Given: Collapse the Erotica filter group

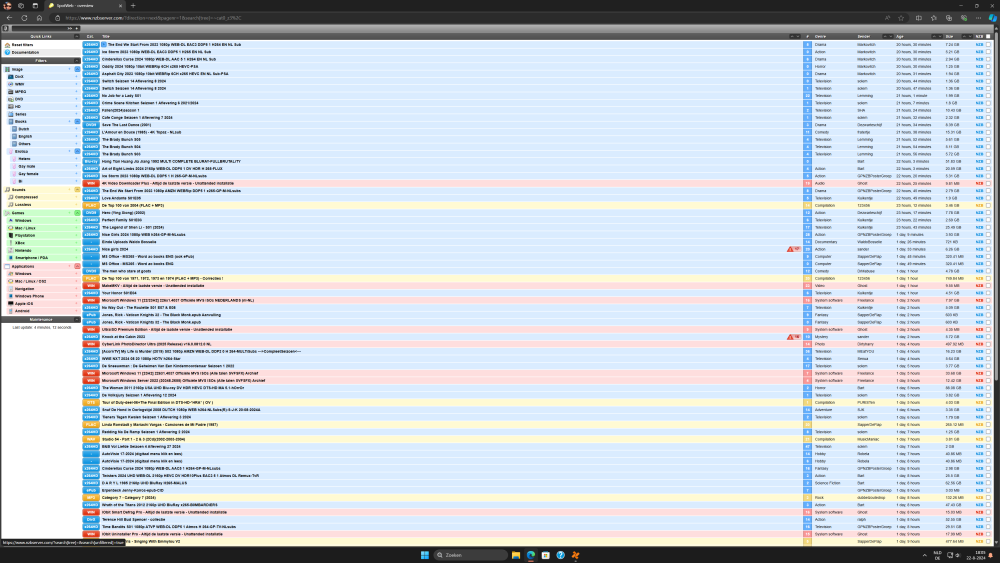Looking at the screenshot, I should click(x=77, y=151).
